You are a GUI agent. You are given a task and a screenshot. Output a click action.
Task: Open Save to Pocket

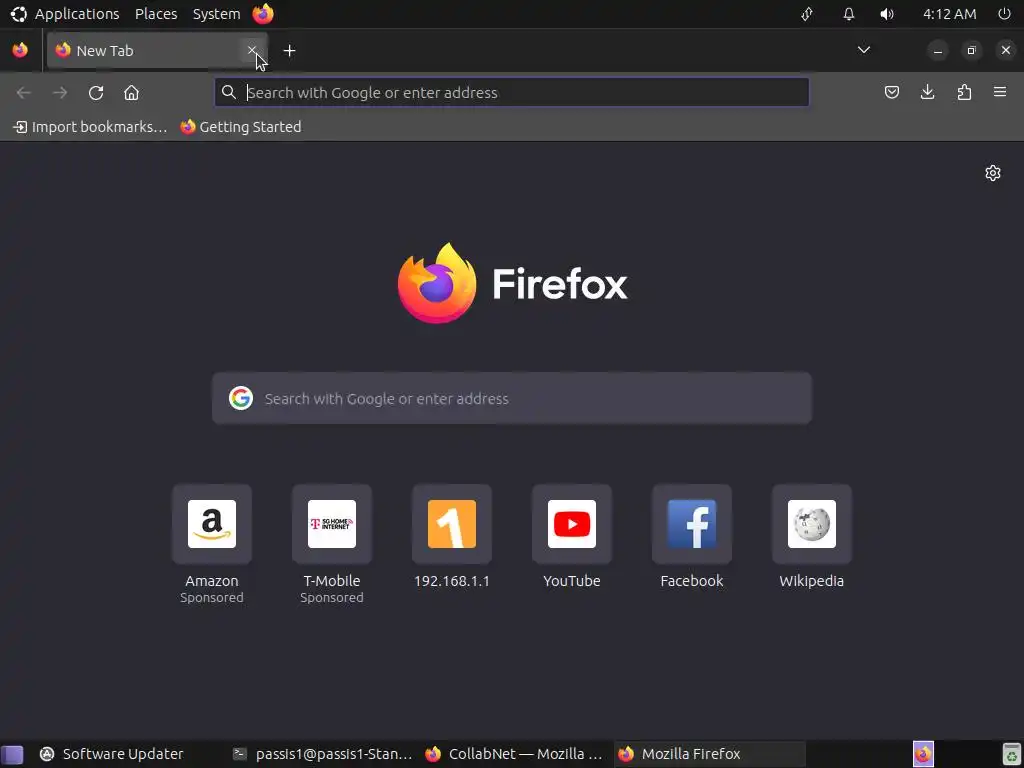[x=891, y=93]
